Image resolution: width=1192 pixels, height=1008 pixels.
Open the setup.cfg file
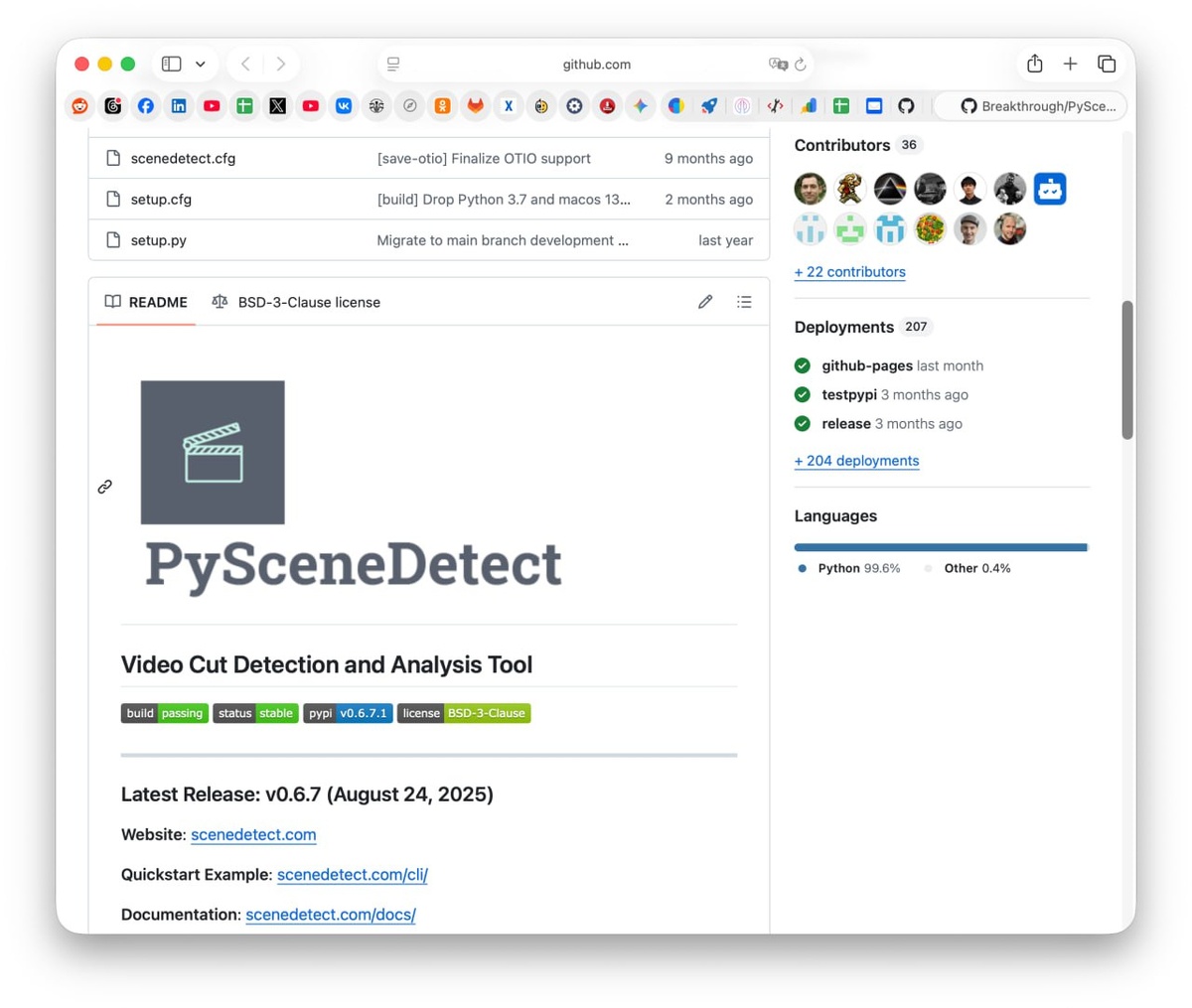[x=161, y=199]
